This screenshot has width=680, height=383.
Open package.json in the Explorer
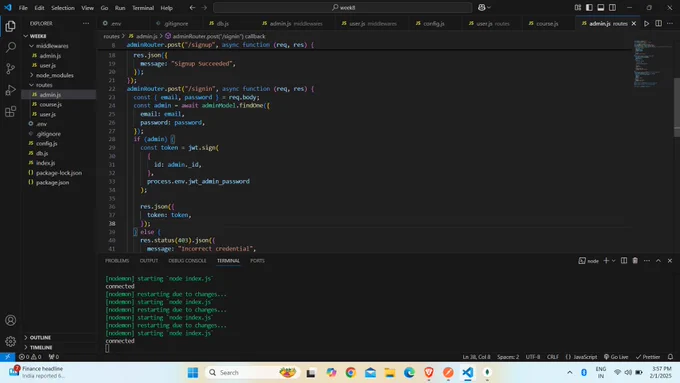pyautogui.click(x=52, y=183)
